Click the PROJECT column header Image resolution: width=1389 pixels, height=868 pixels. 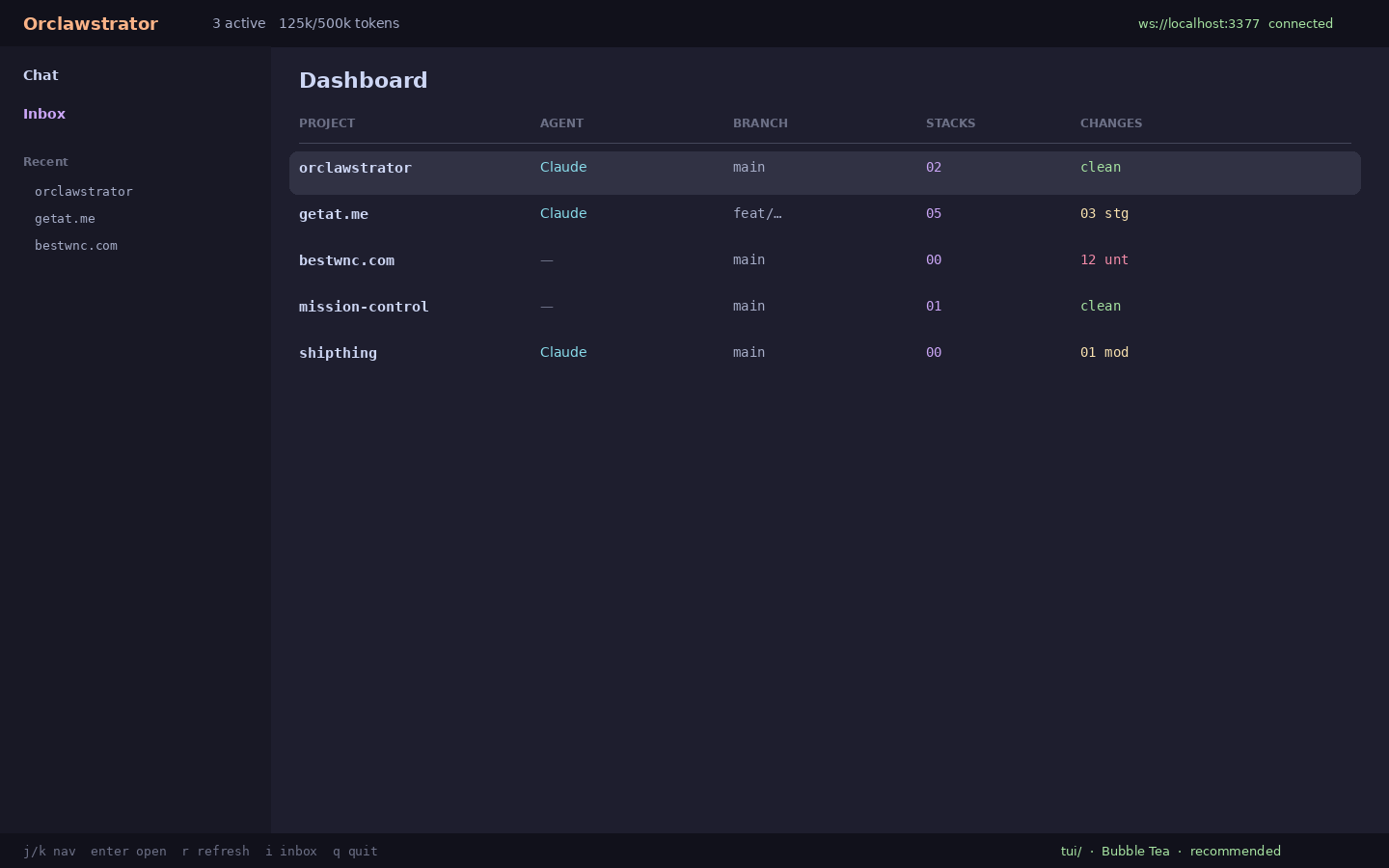(327, 123)
